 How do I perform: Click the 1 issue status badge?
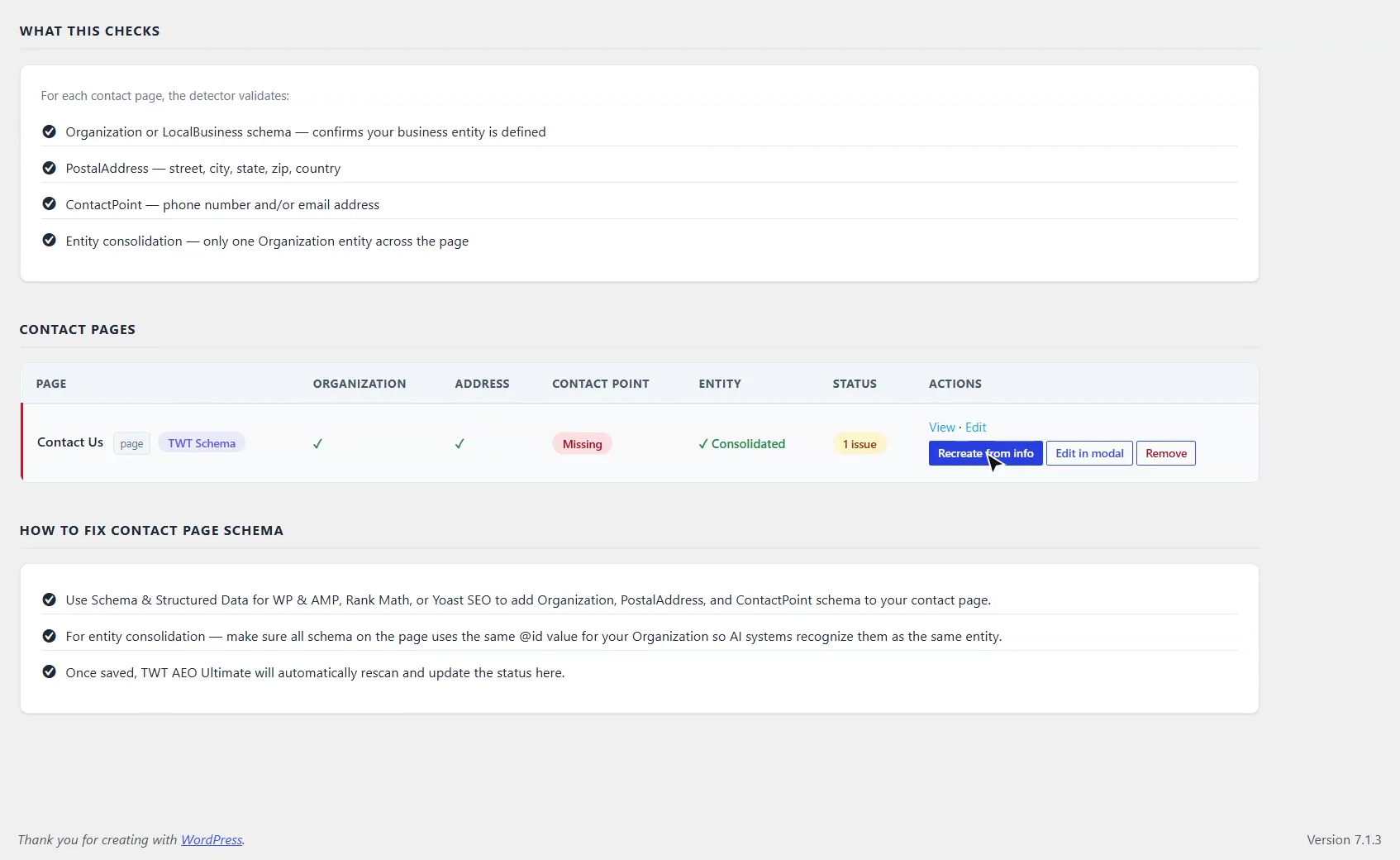(860, 444)
